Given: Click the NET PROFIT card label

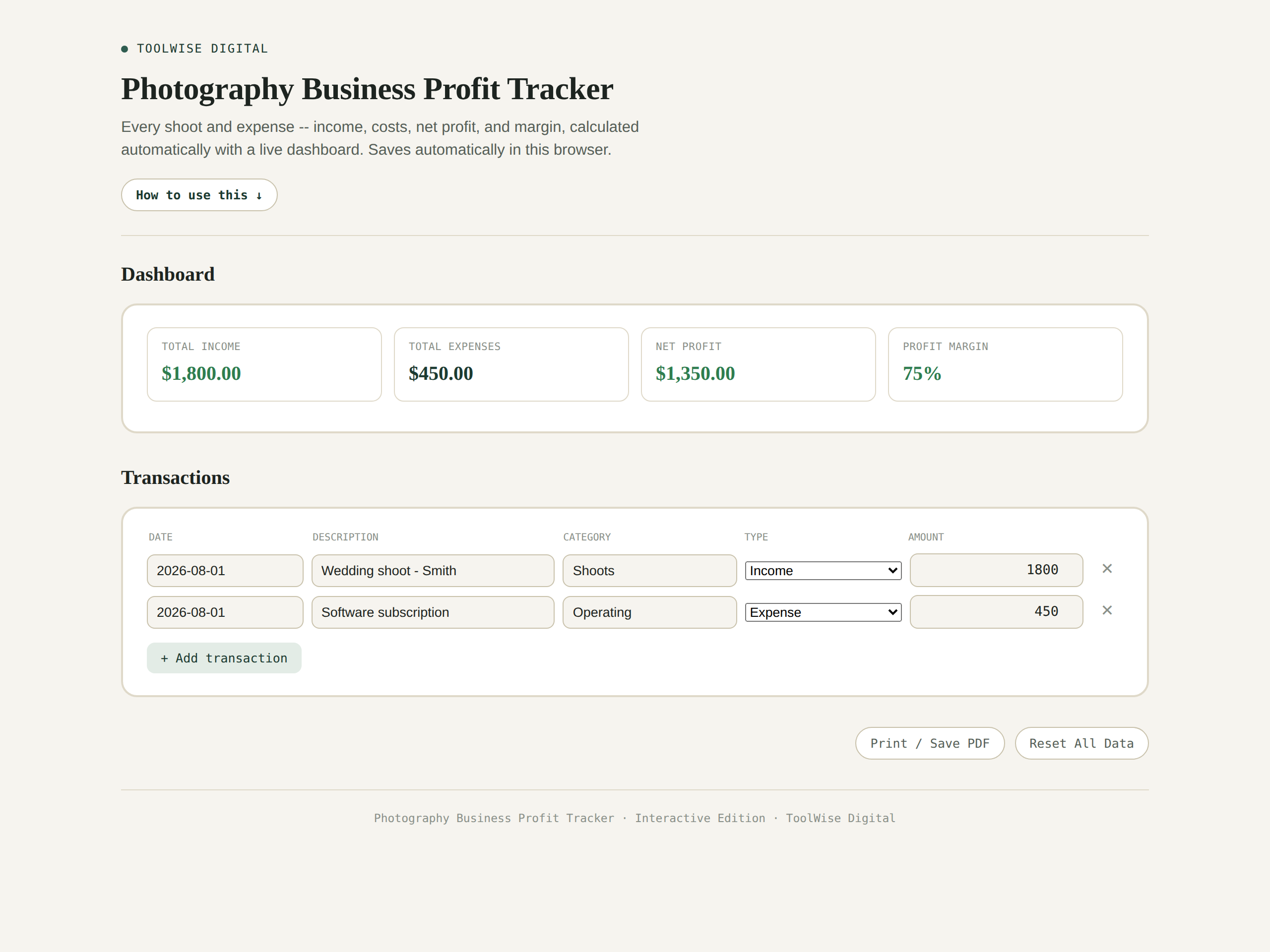Looking at the screenshot, I should pos(689,347).
